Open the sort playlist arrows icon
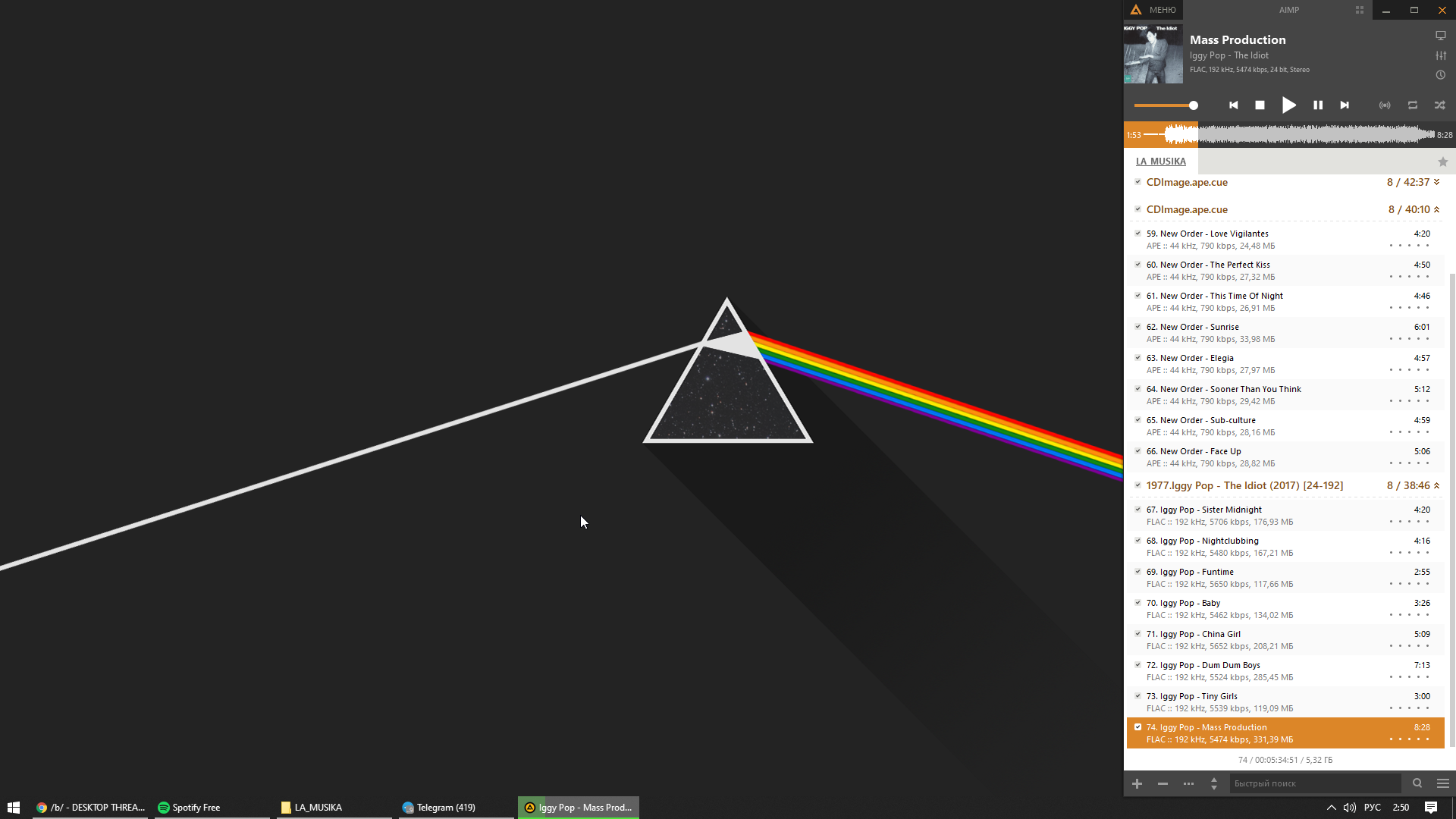 tap(1214, 783)
